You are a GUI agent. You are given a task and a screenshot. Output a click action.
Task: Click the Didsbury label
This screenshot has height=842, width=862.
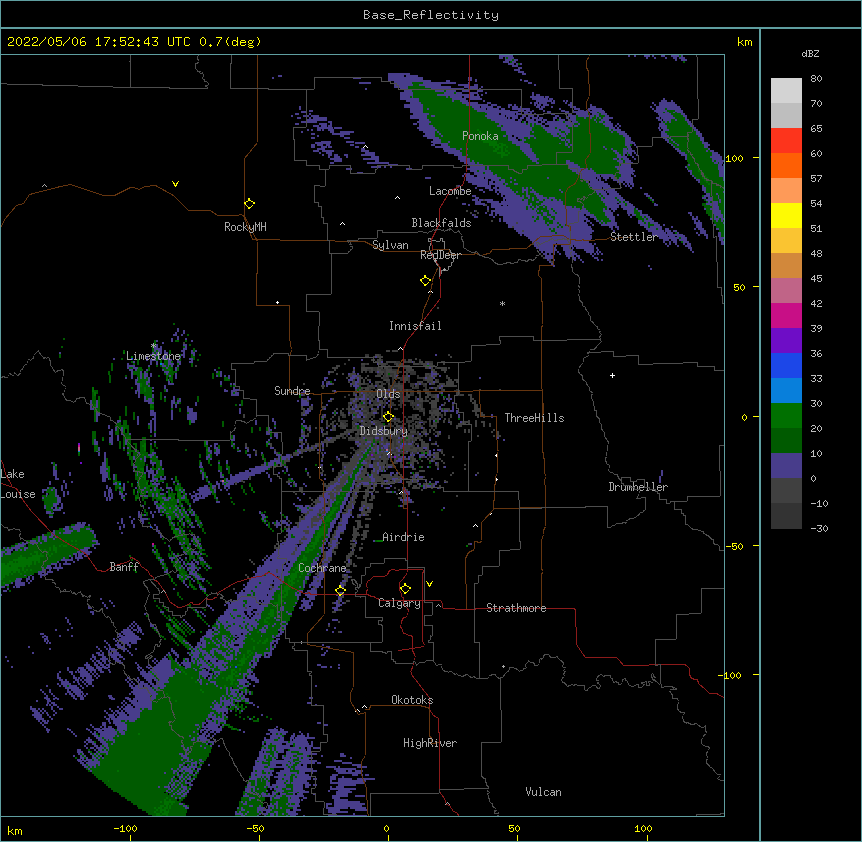point(384,431)
